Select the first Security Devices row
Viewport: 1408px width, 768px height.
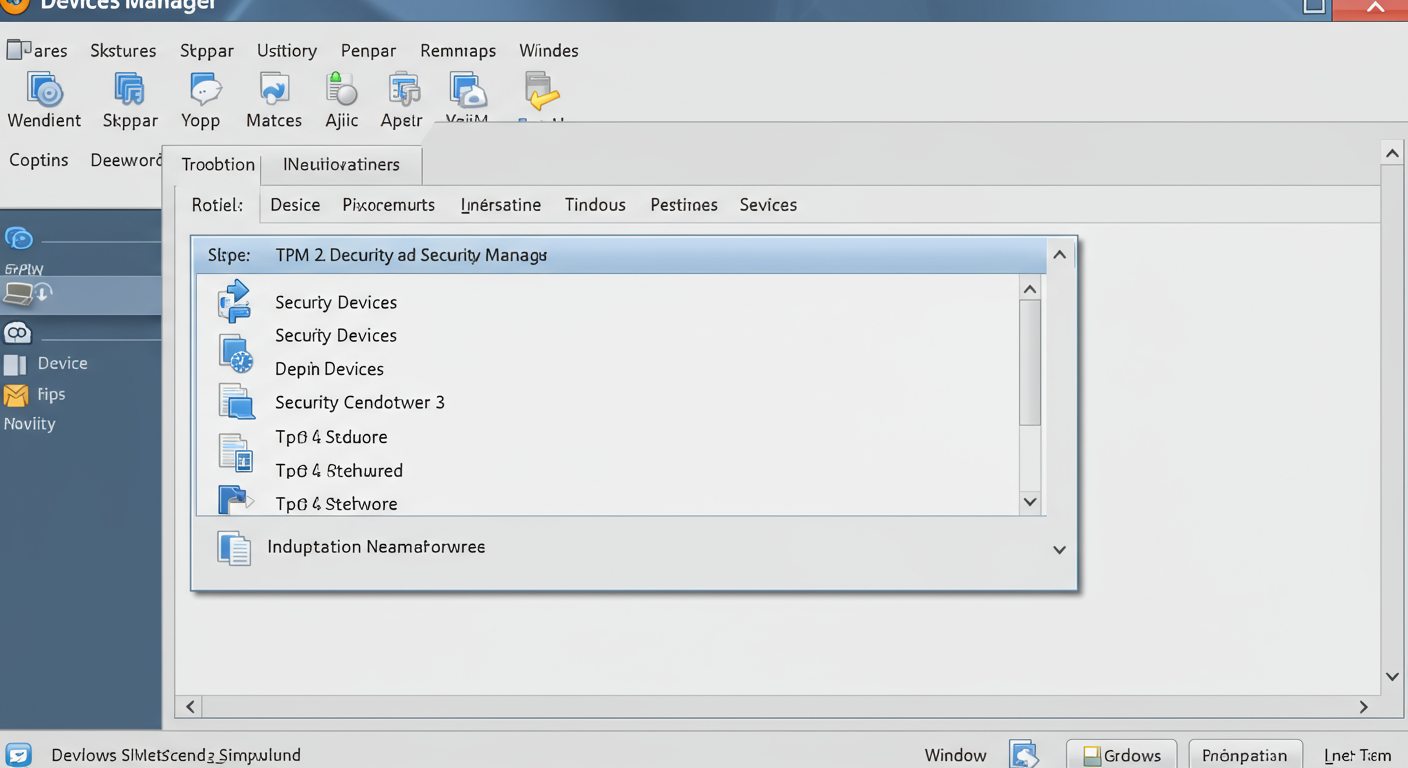(336, 302)
